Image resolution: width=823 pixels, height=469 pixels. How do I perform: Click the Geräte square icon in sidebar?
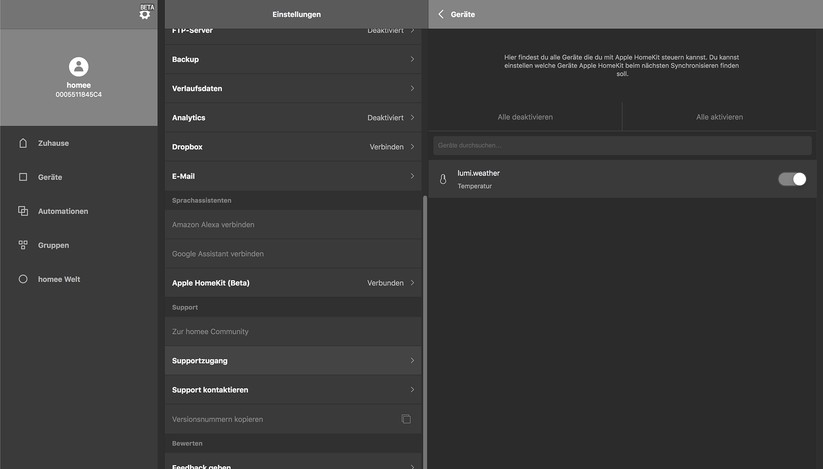tap(23, 177)
